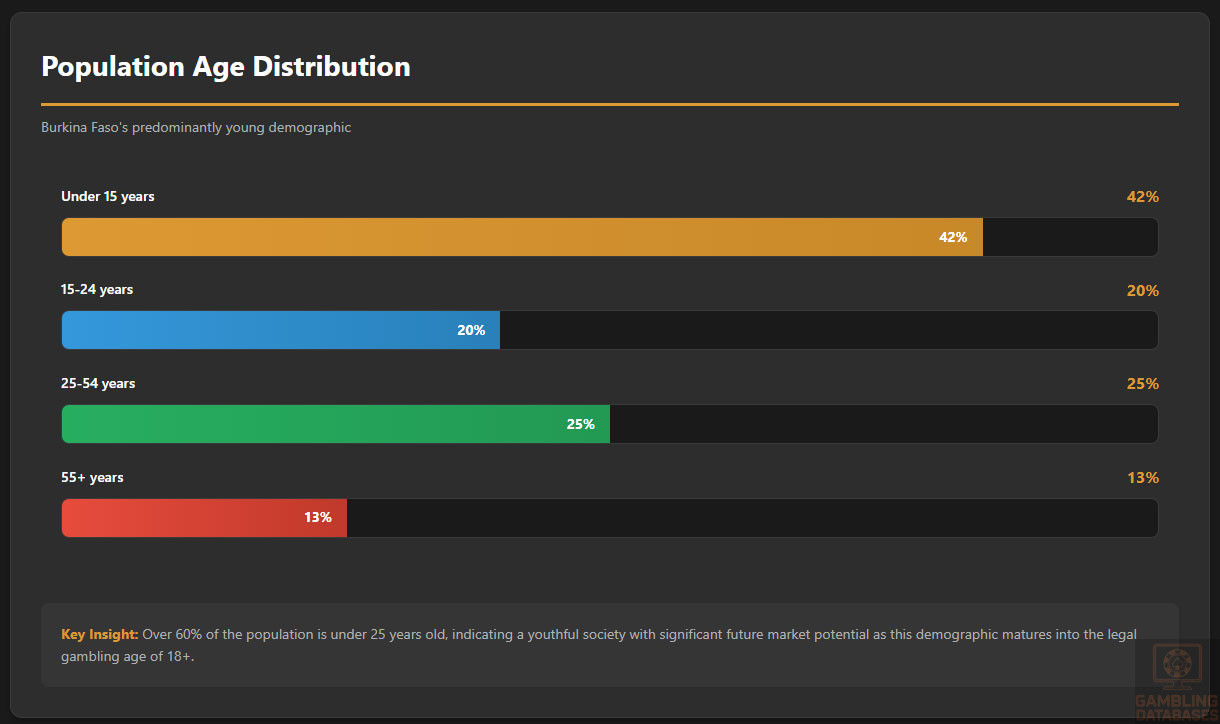Click the 25% value above the green bar
The image size is (1220, 724).
1142,384
